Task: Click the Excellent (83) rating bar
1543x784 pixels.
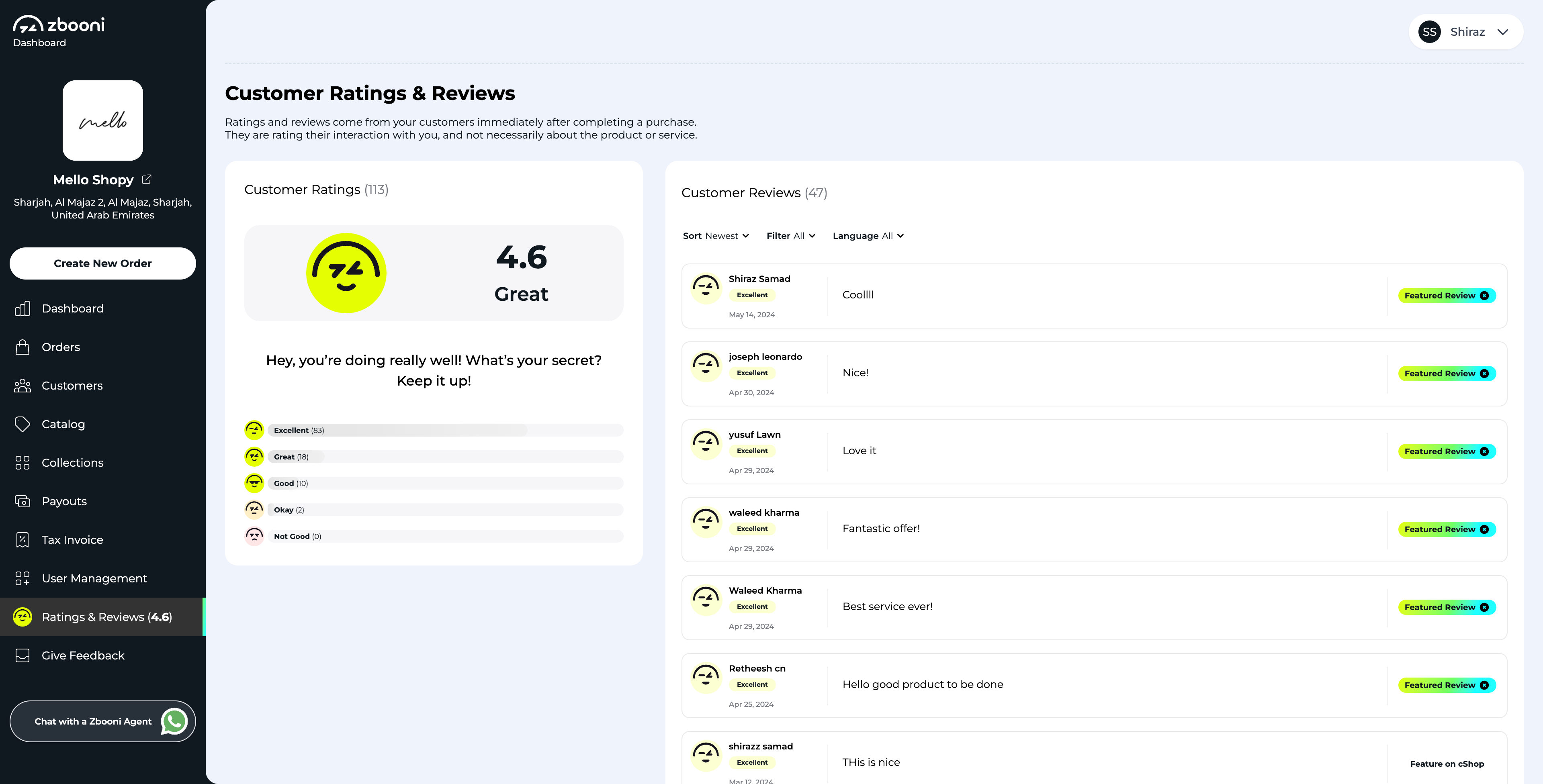Action: [x=445, y=430]
